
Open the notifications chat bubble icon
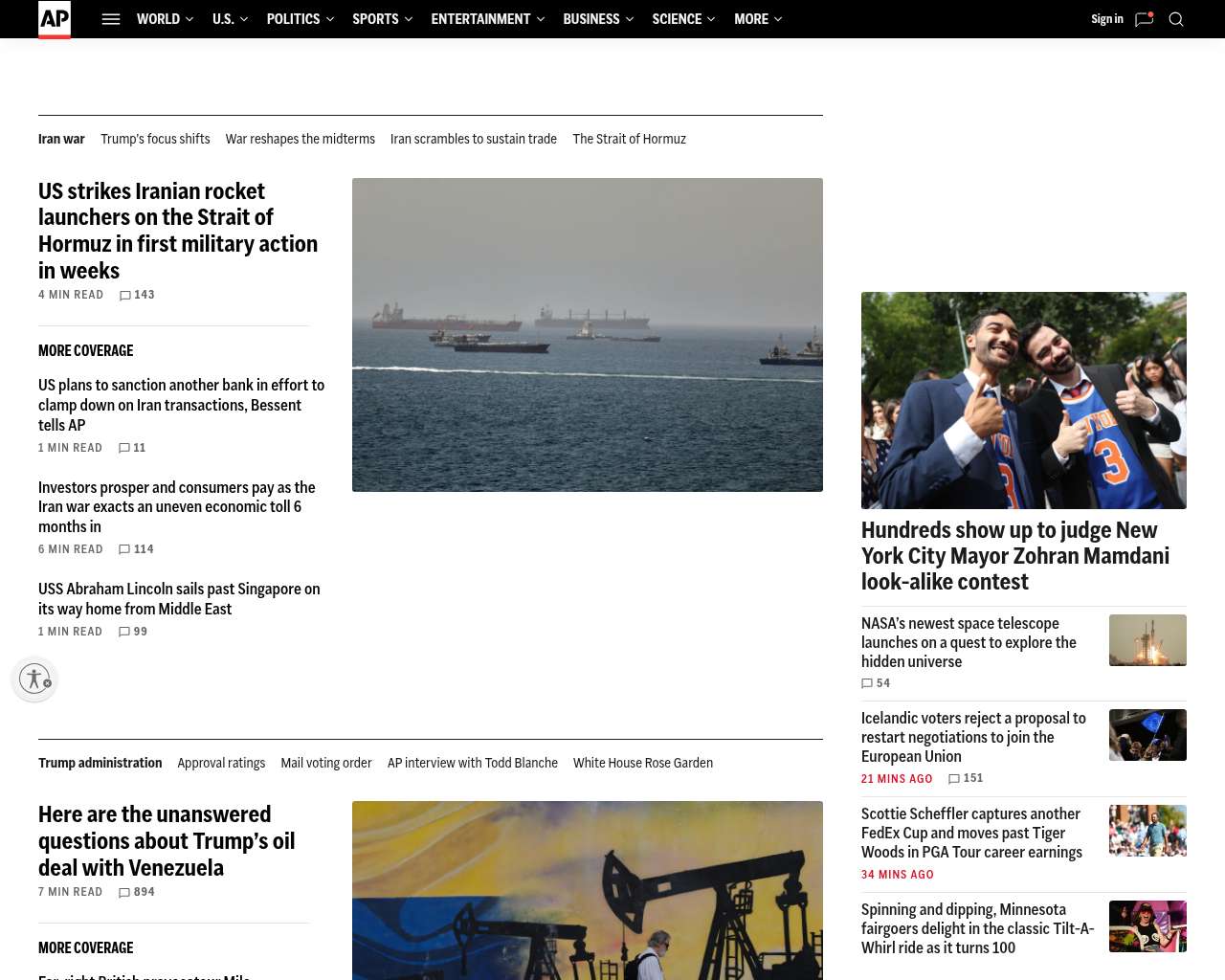(x=1144, y=19)
